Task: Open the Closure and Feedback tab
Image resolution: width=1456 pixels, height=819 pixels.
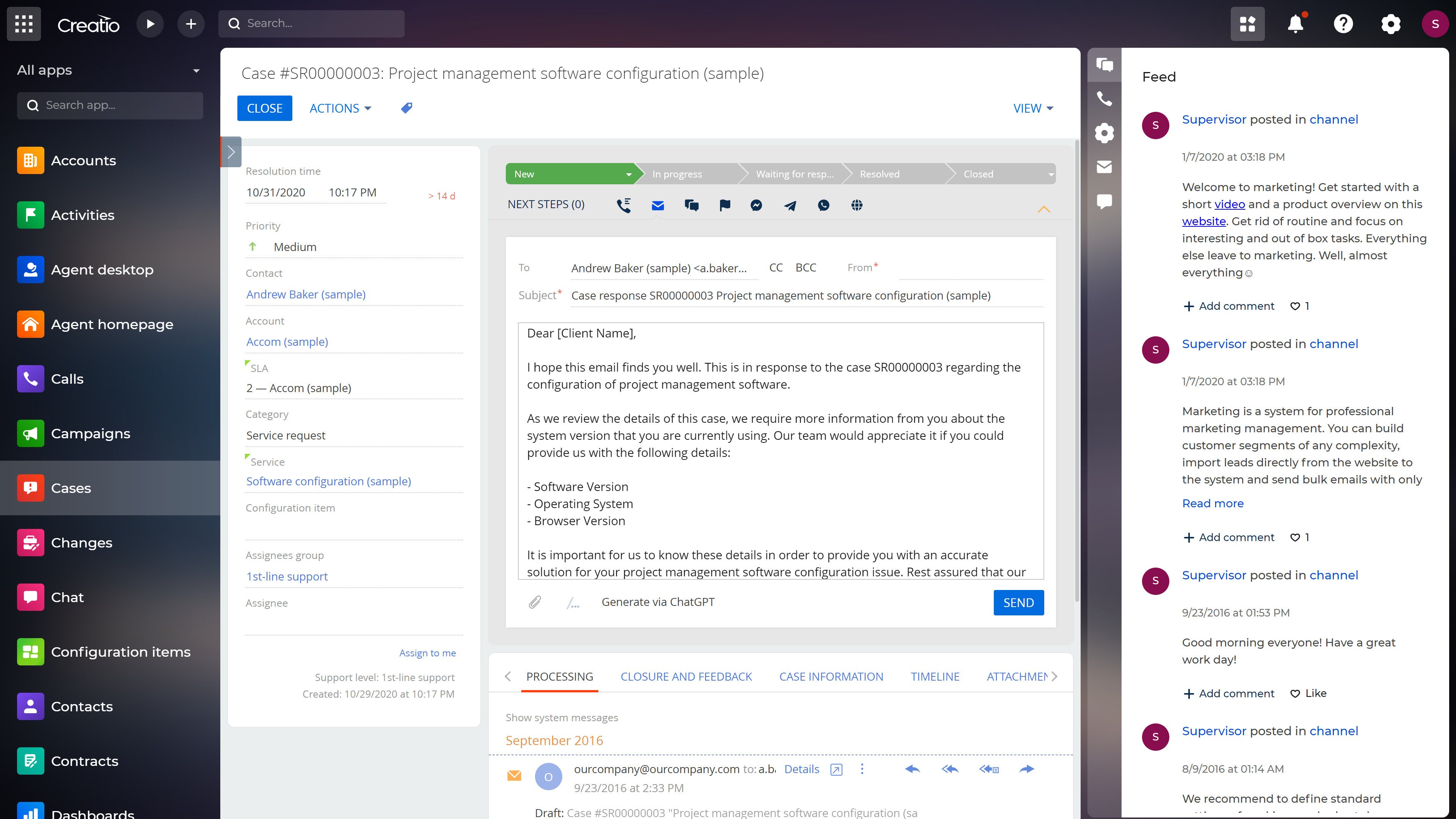Action: pos(686,676)
